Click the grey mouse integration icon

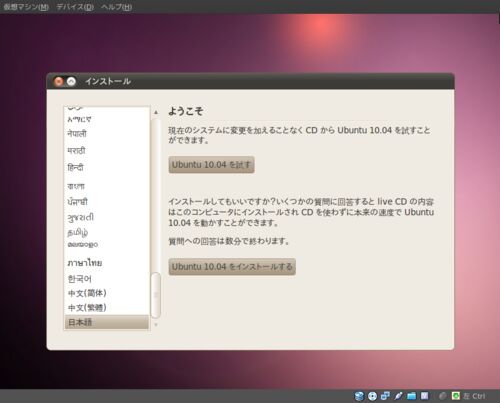443,396
